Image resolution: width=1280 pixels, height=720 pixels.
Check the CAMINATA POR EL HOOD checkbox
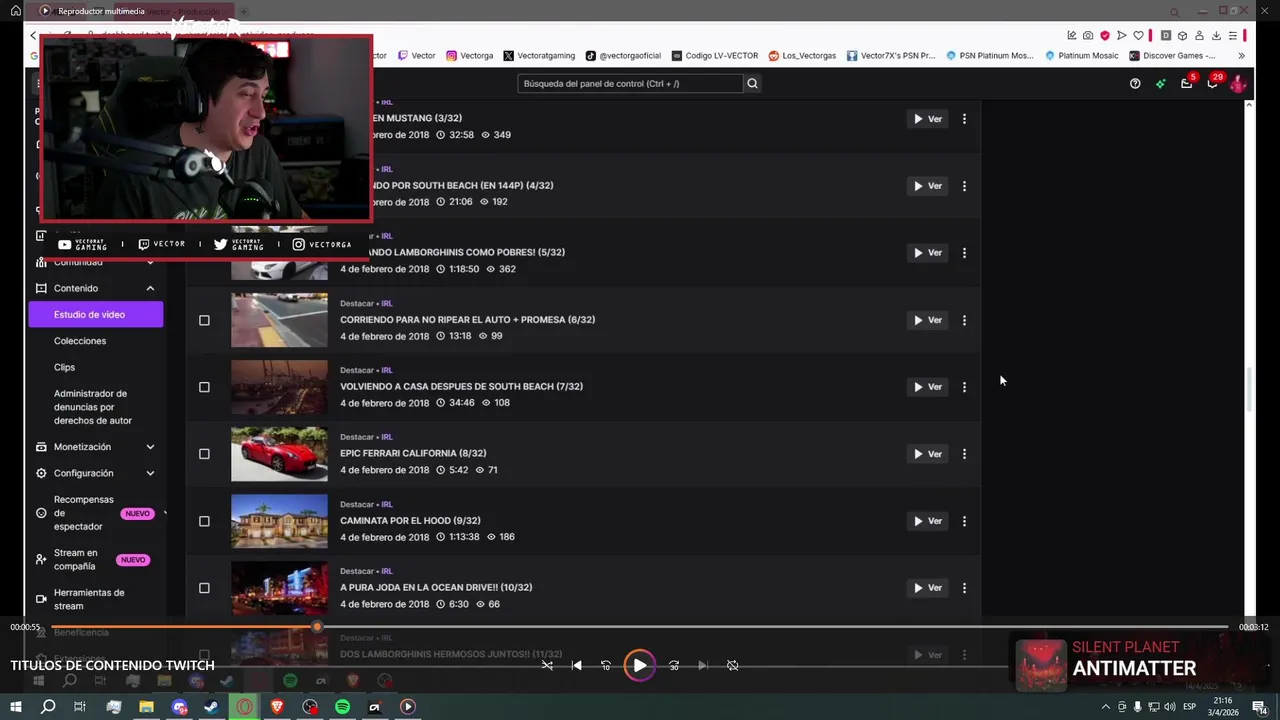(x=204, y=521)
